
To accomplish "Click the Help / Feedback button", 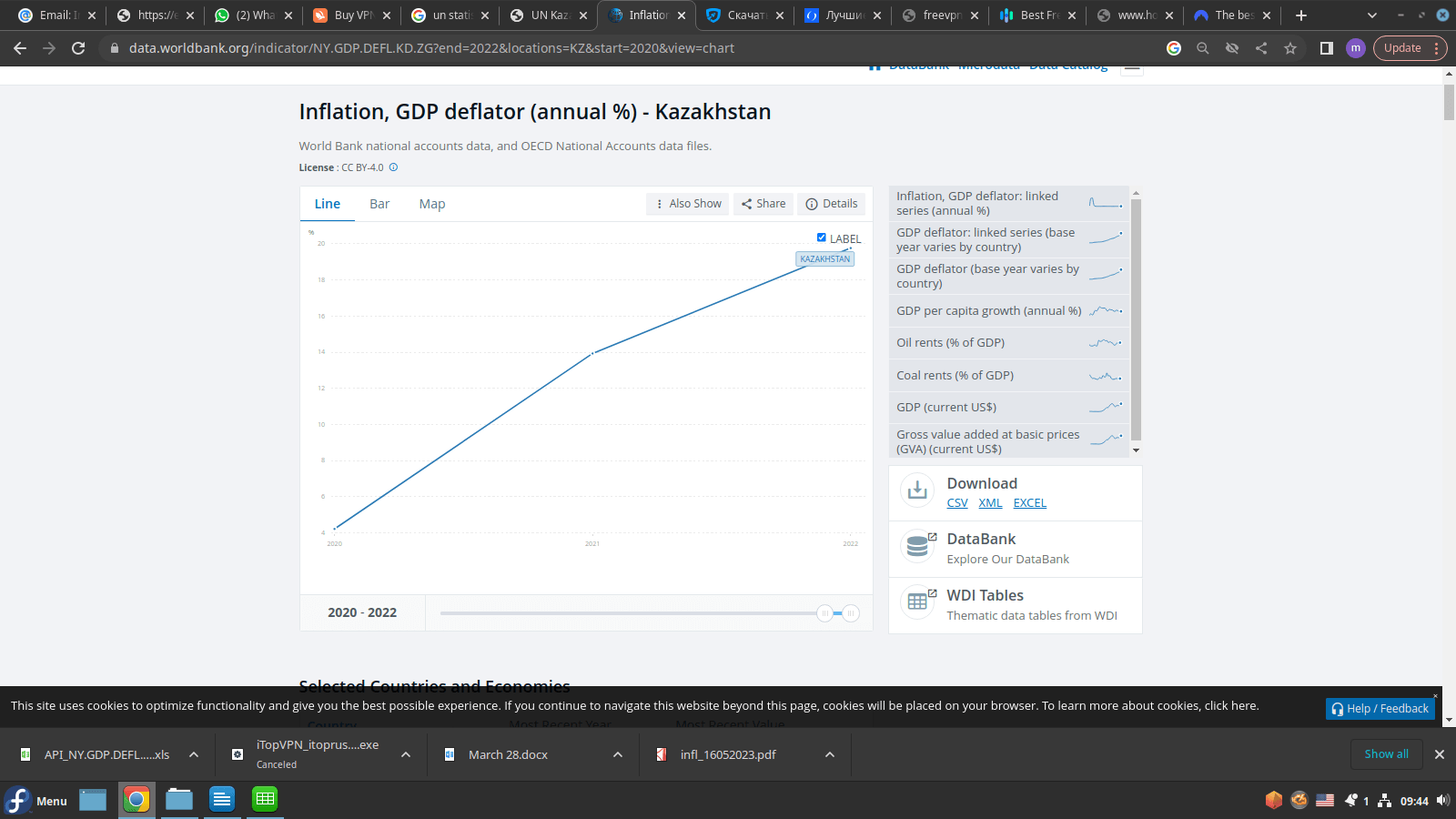I will point(1380,709).
